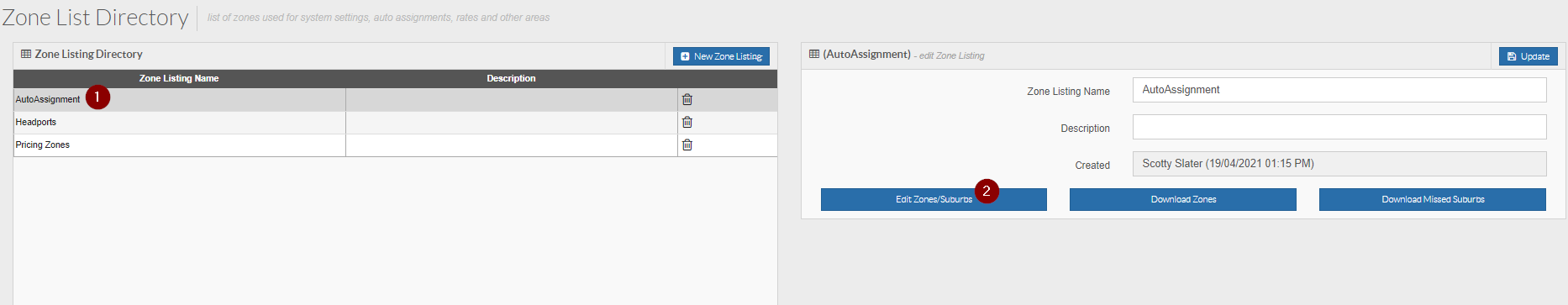The image size is (1568, 305).
Task: Click marker 1 beside AutoAssignment
Action: click(97, 97)
